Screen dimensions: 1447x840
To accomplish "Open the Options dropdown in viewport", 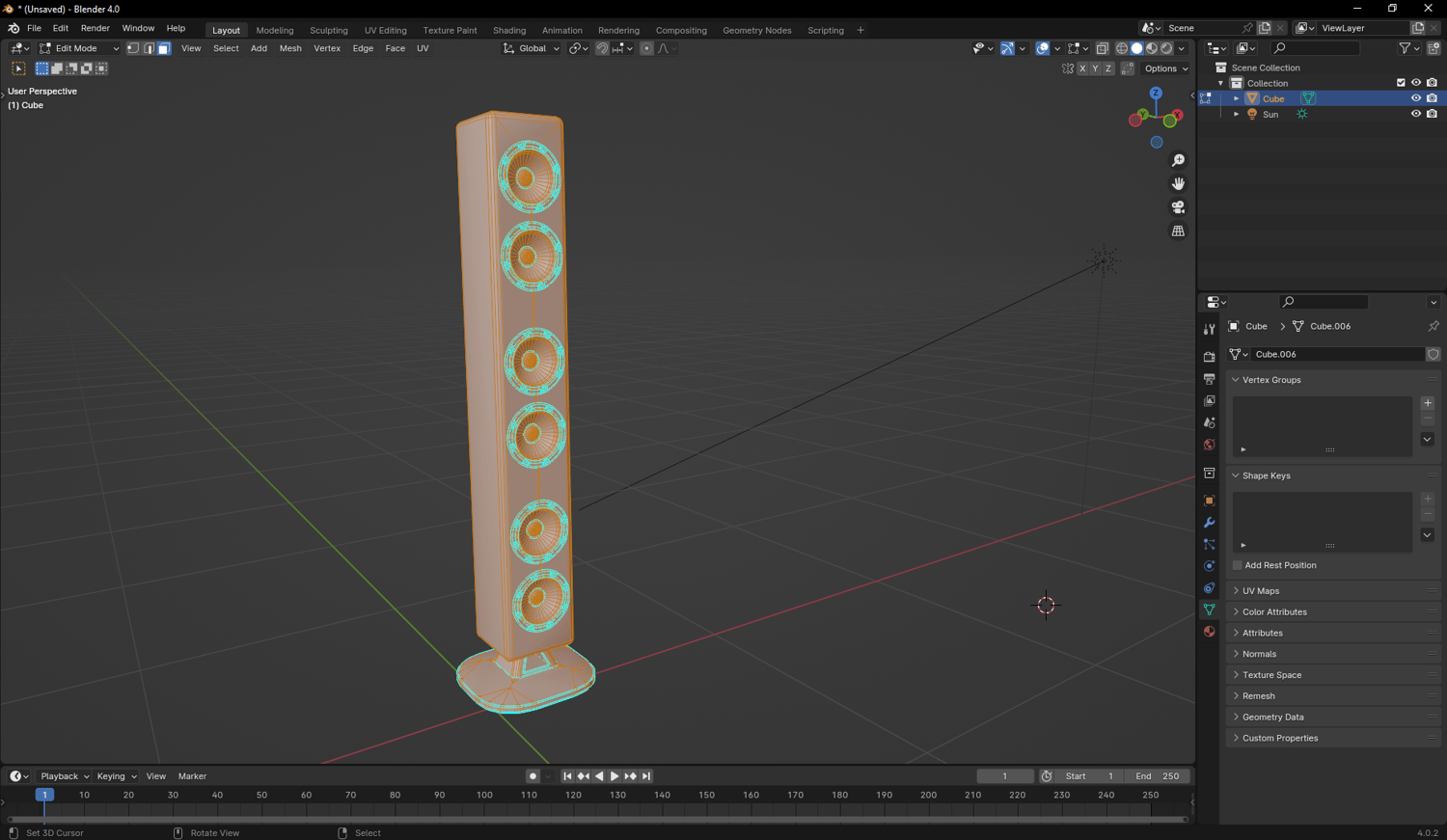I will point(1165,68).
